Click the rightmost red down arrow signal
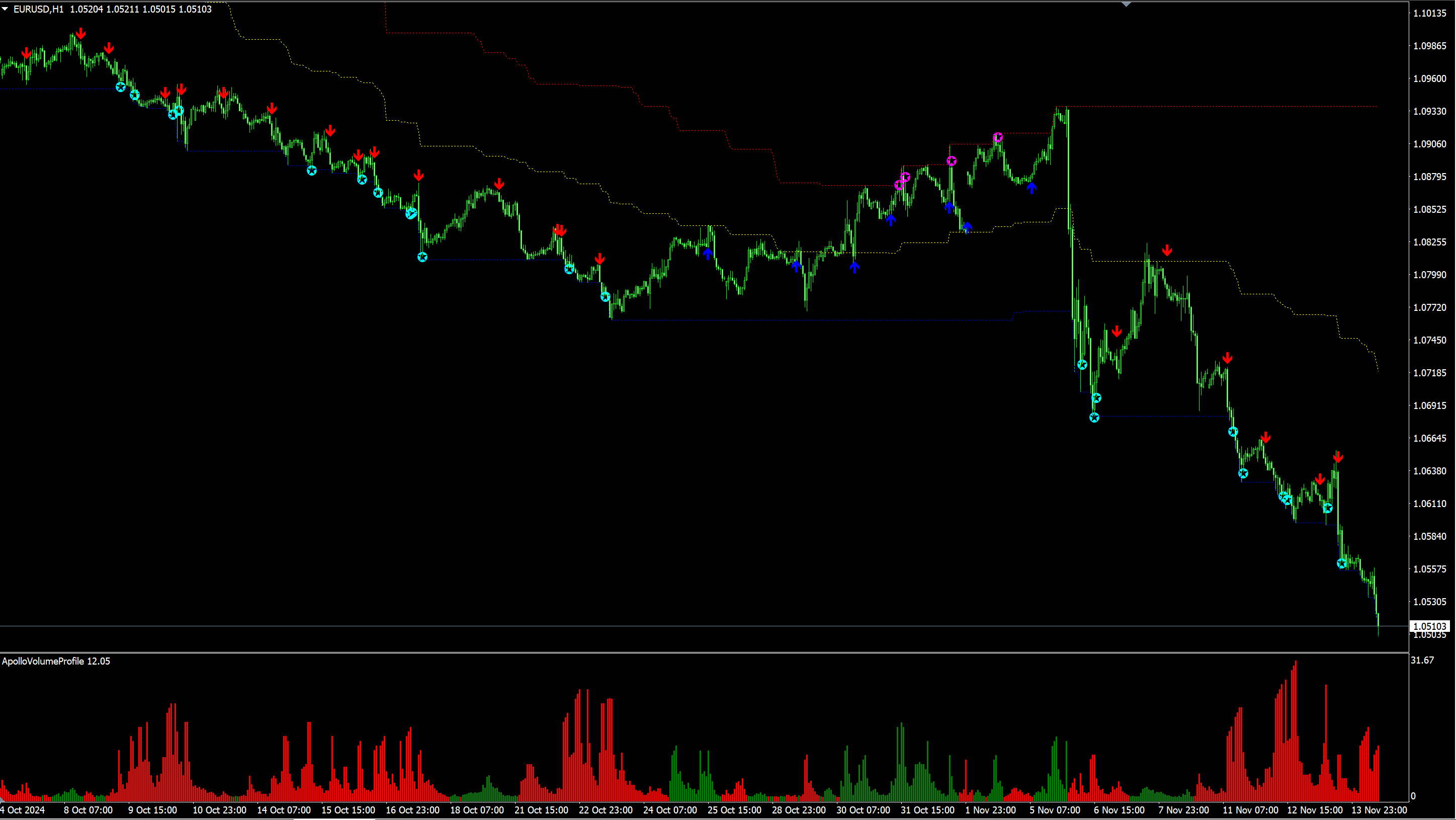 1337,457
